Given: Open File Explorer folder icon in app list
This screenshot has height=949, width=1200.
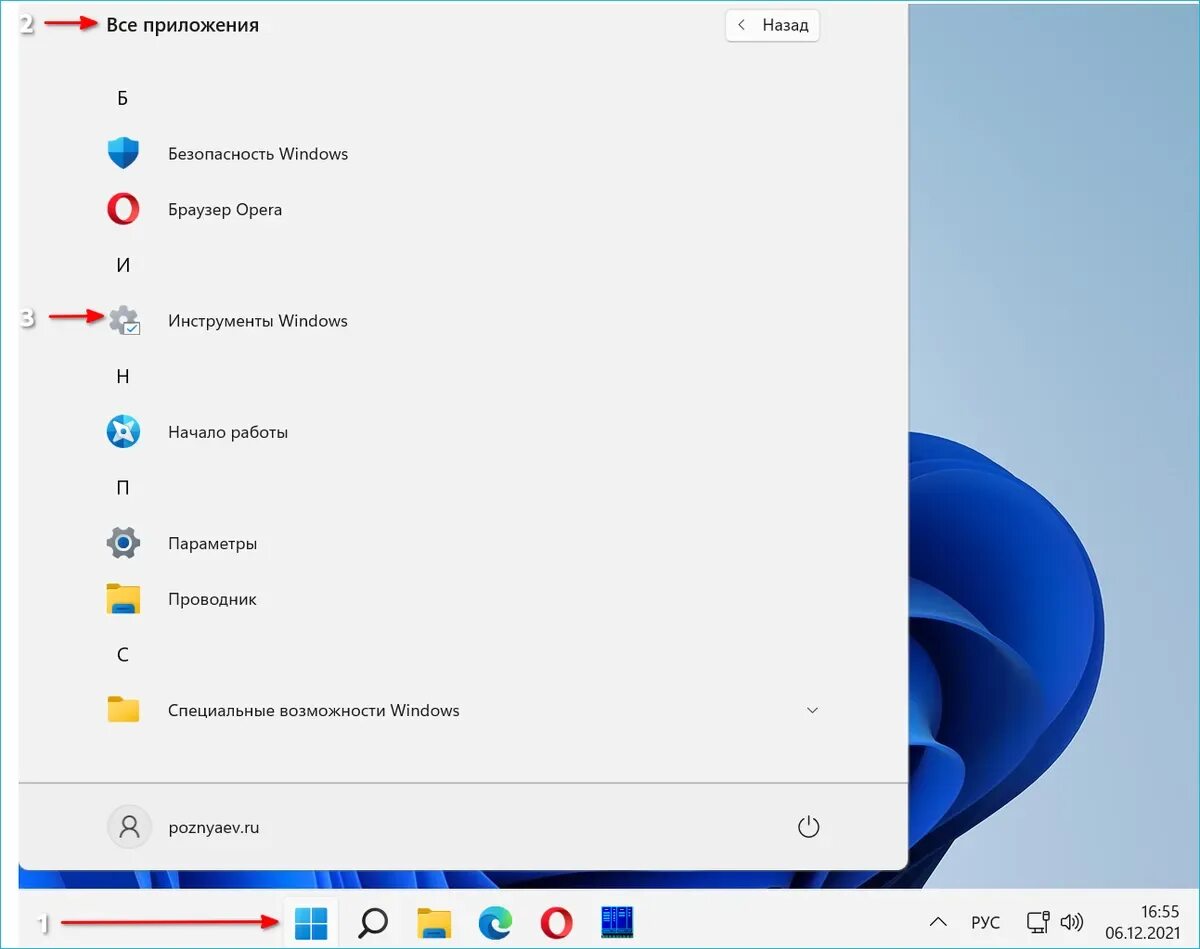Looking at the screenshot, I should click(123, 599).
